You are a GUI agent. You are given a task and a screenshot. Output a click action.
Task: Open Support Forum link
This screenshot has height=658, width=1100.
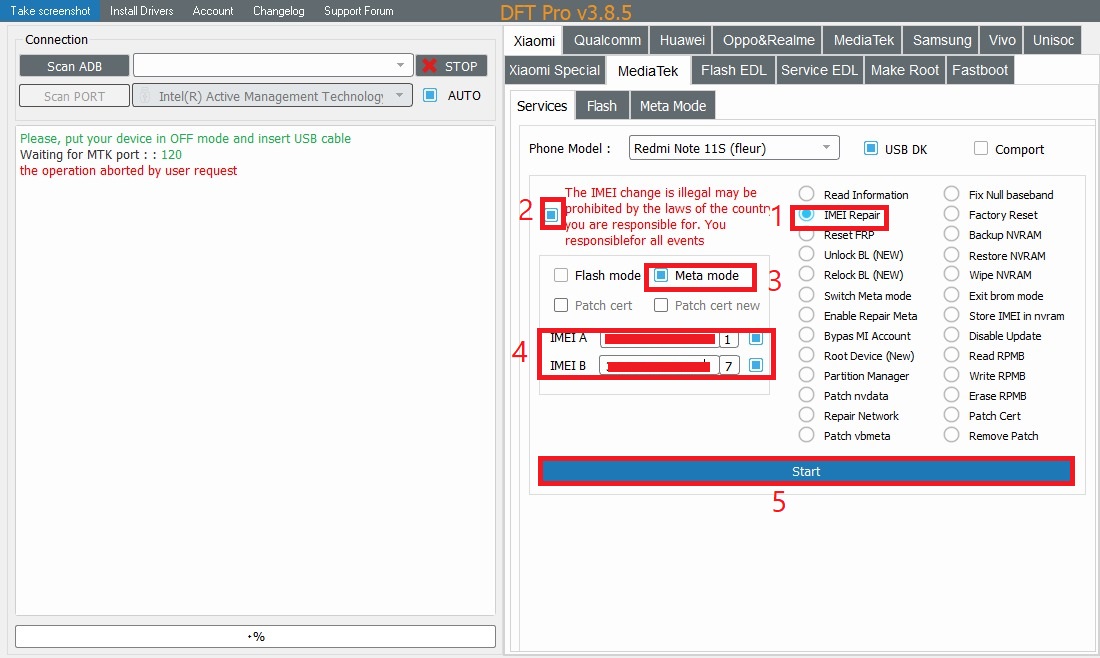tap(358, 11)
